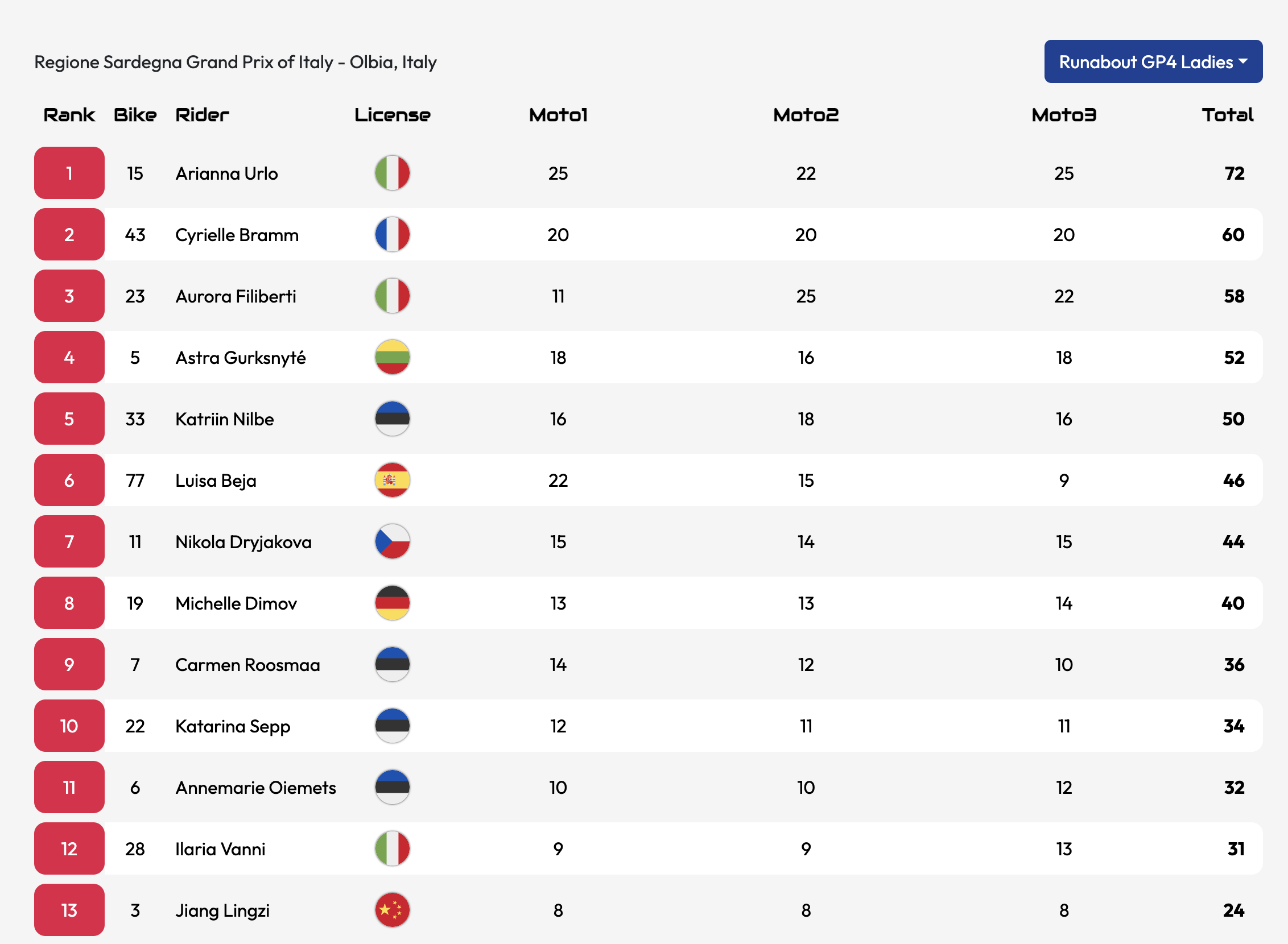
Task: Click the Total column header
Action: click(x=1227, y=115)
